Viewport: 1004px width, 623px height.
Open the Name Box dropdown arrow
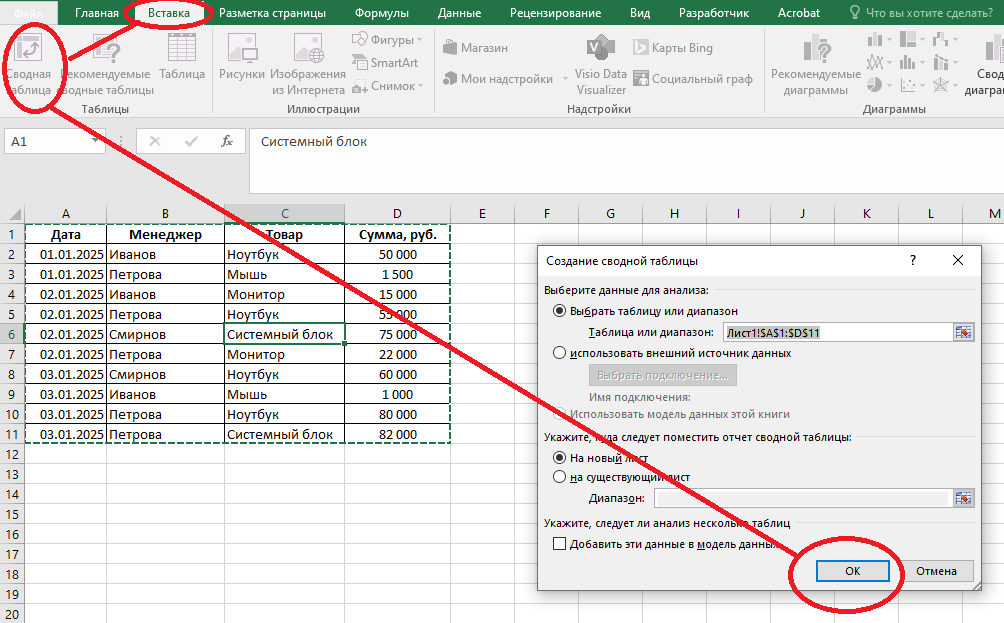point(95,141)
